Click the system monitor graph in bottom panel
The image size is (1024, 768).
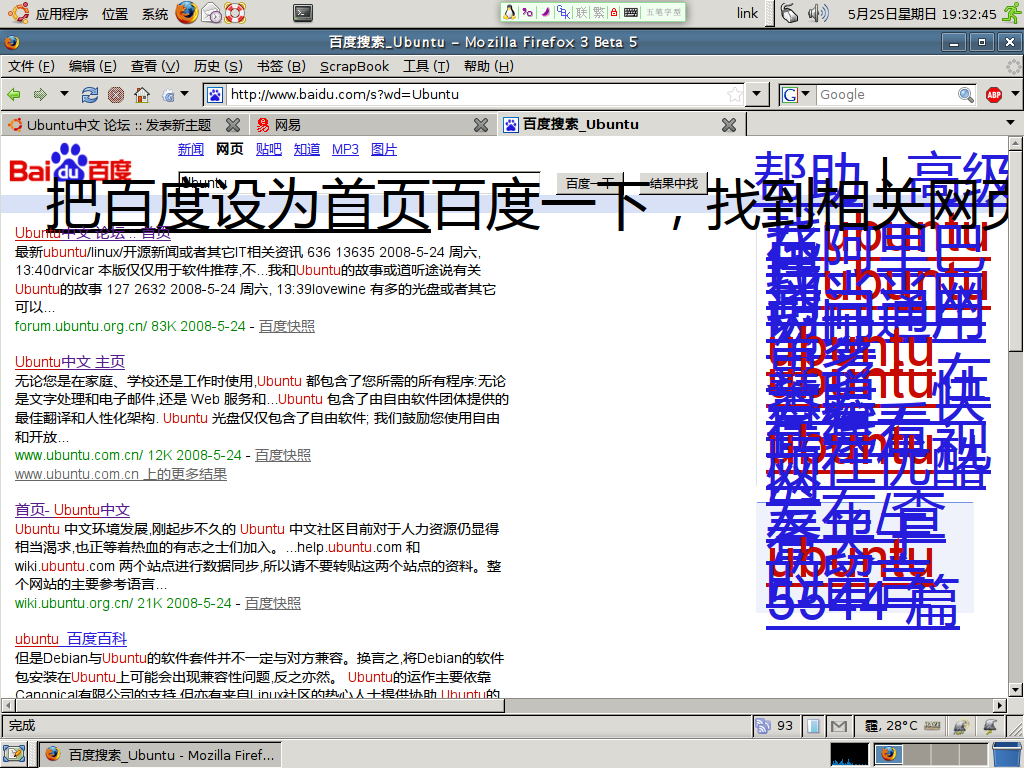tap(850, 754)
